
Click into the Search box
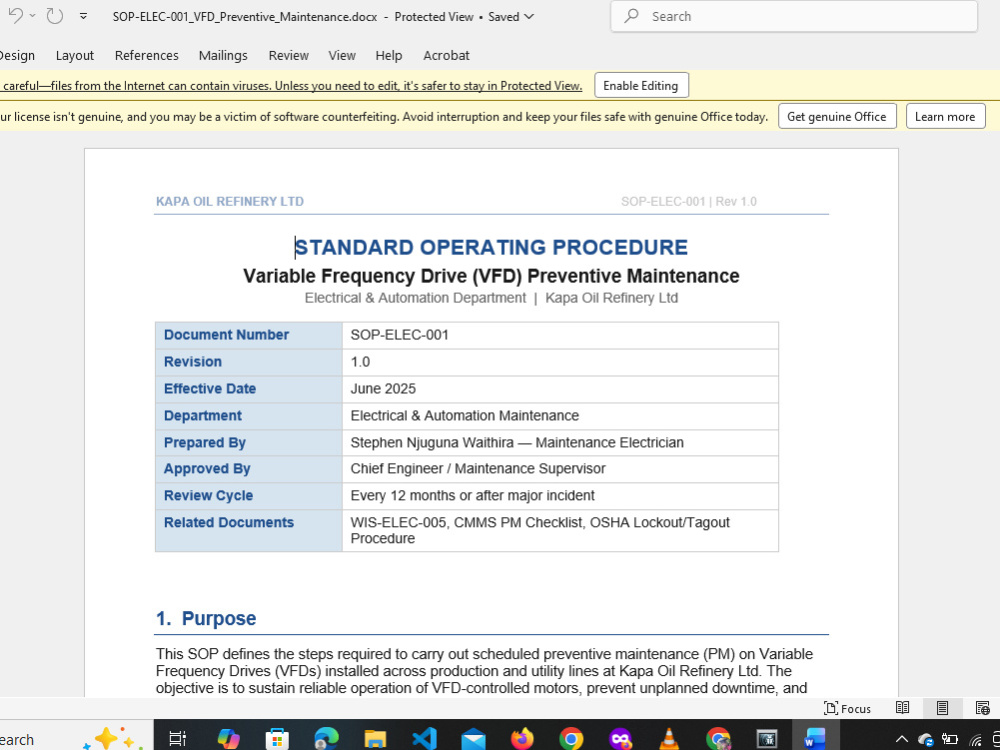pyautogui.click(x=794, y=17)
